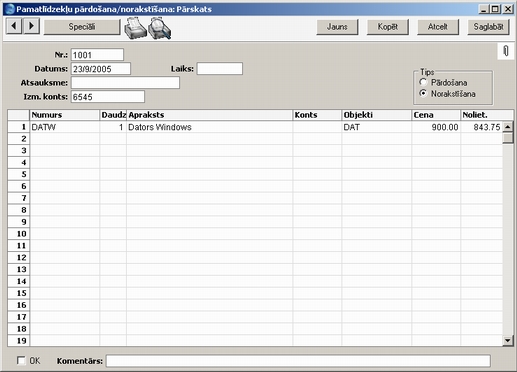517x372 pixels.
Task: Click the Datums field with 23/9/2005
Action: [x=101, y=69]
